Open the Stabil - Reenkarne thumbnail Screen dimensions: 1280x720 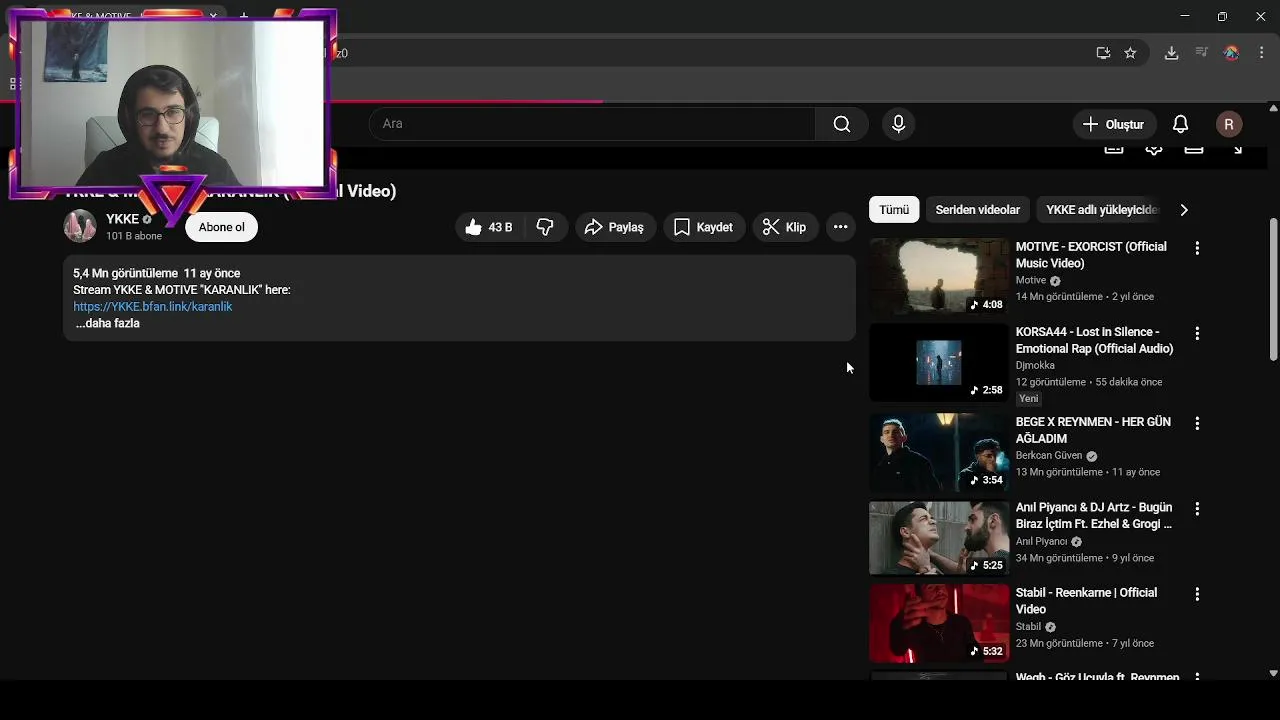[x=939, y=623]
